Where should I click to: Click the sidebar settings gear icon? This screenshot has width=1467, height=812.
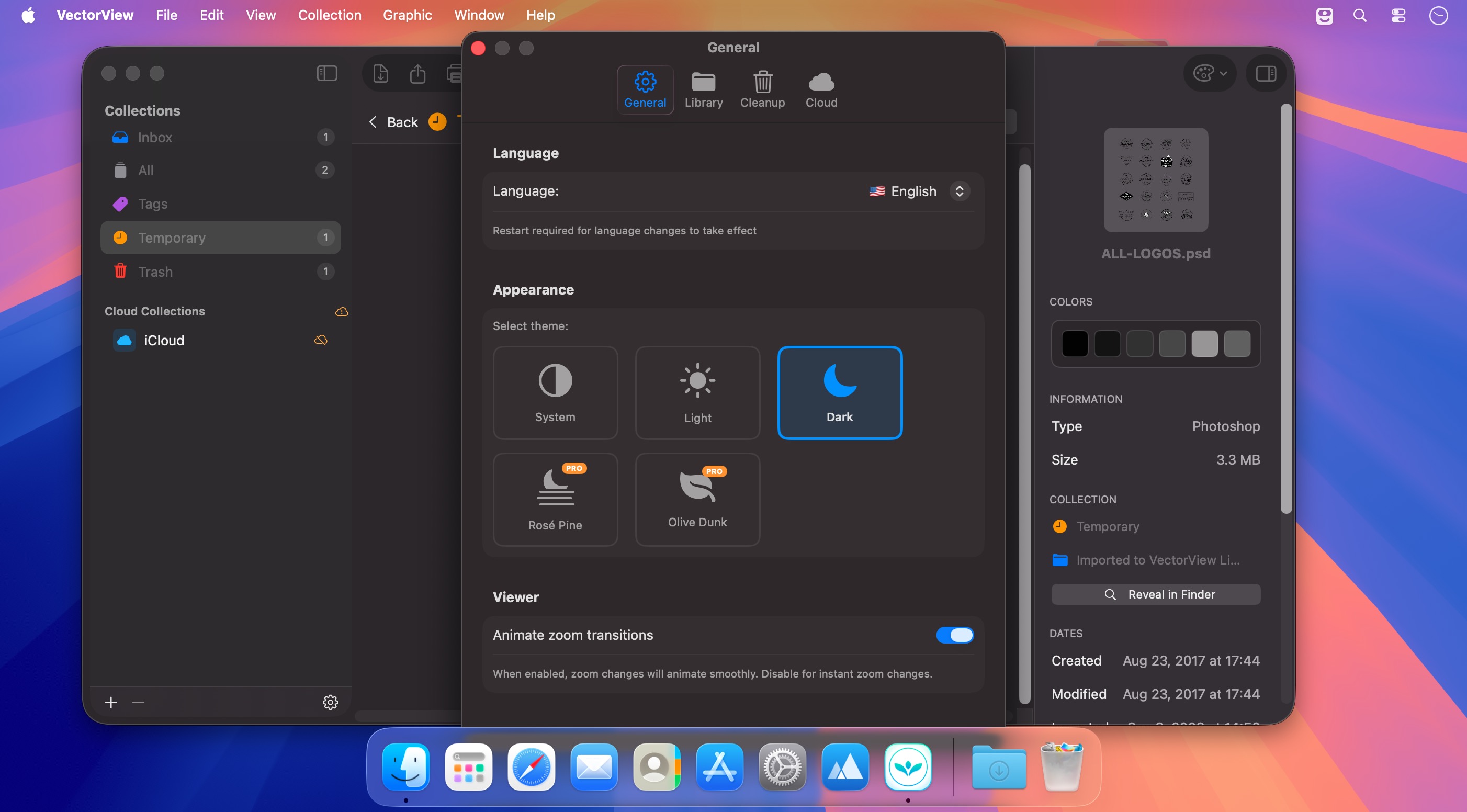(x=330, y=702)
